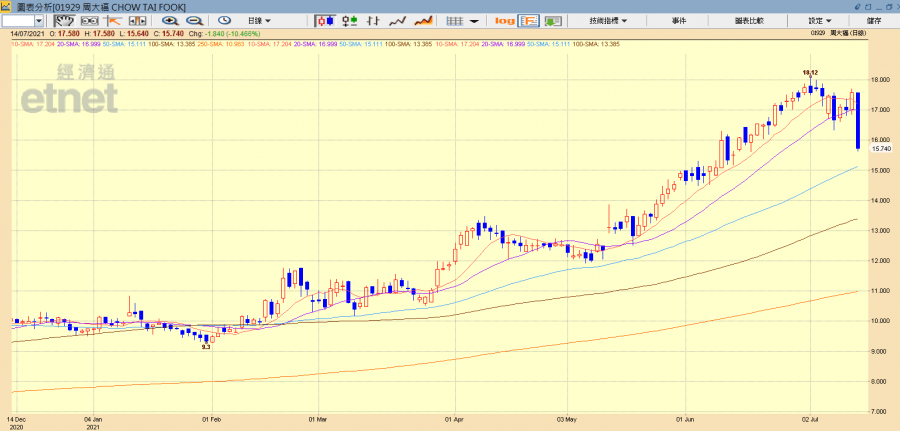Open the 日線 period dropdown
Viewport: 900px width, 431px height.
(x=262, y=20)
